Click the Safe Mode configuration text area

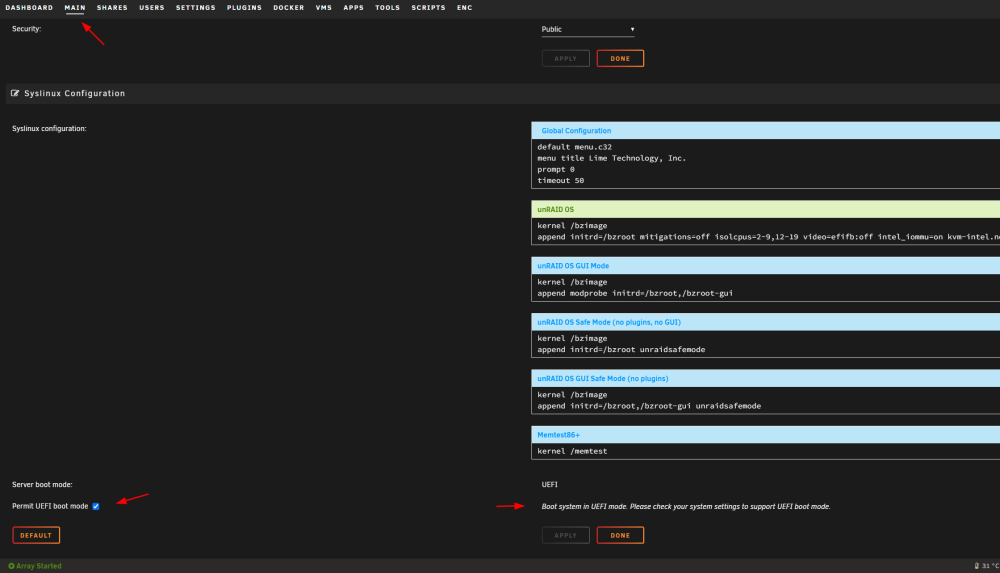765,344
